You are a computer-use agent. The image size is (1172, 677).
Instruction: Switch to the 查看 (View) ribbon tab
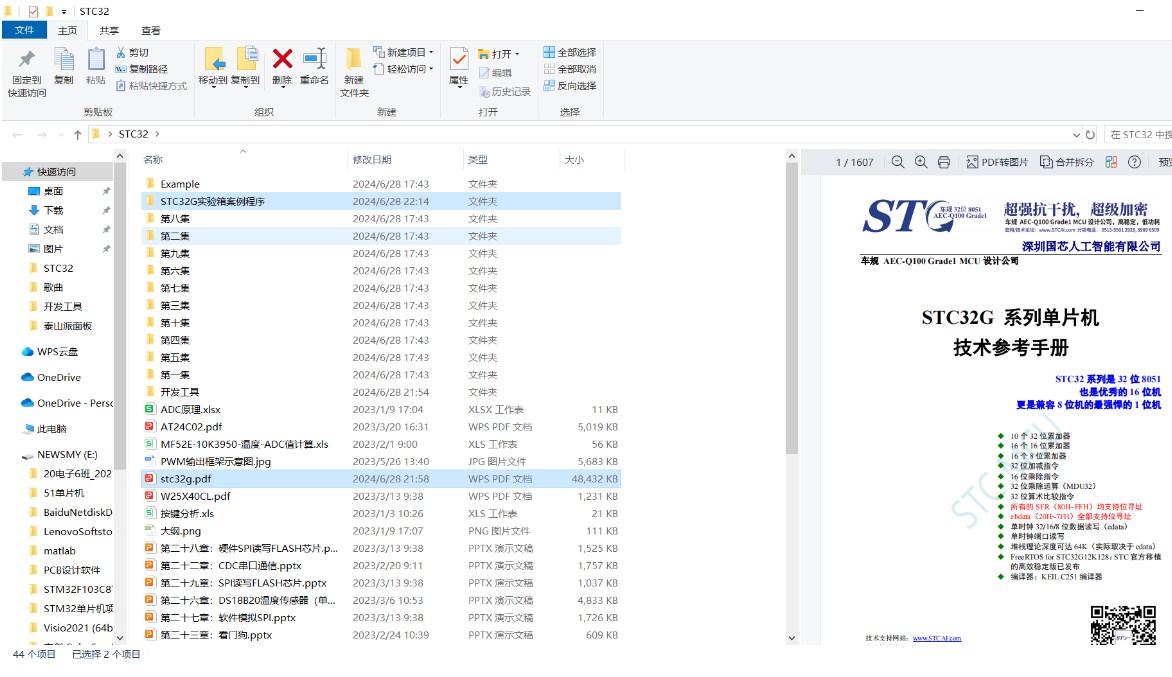(x=151, y=30)
